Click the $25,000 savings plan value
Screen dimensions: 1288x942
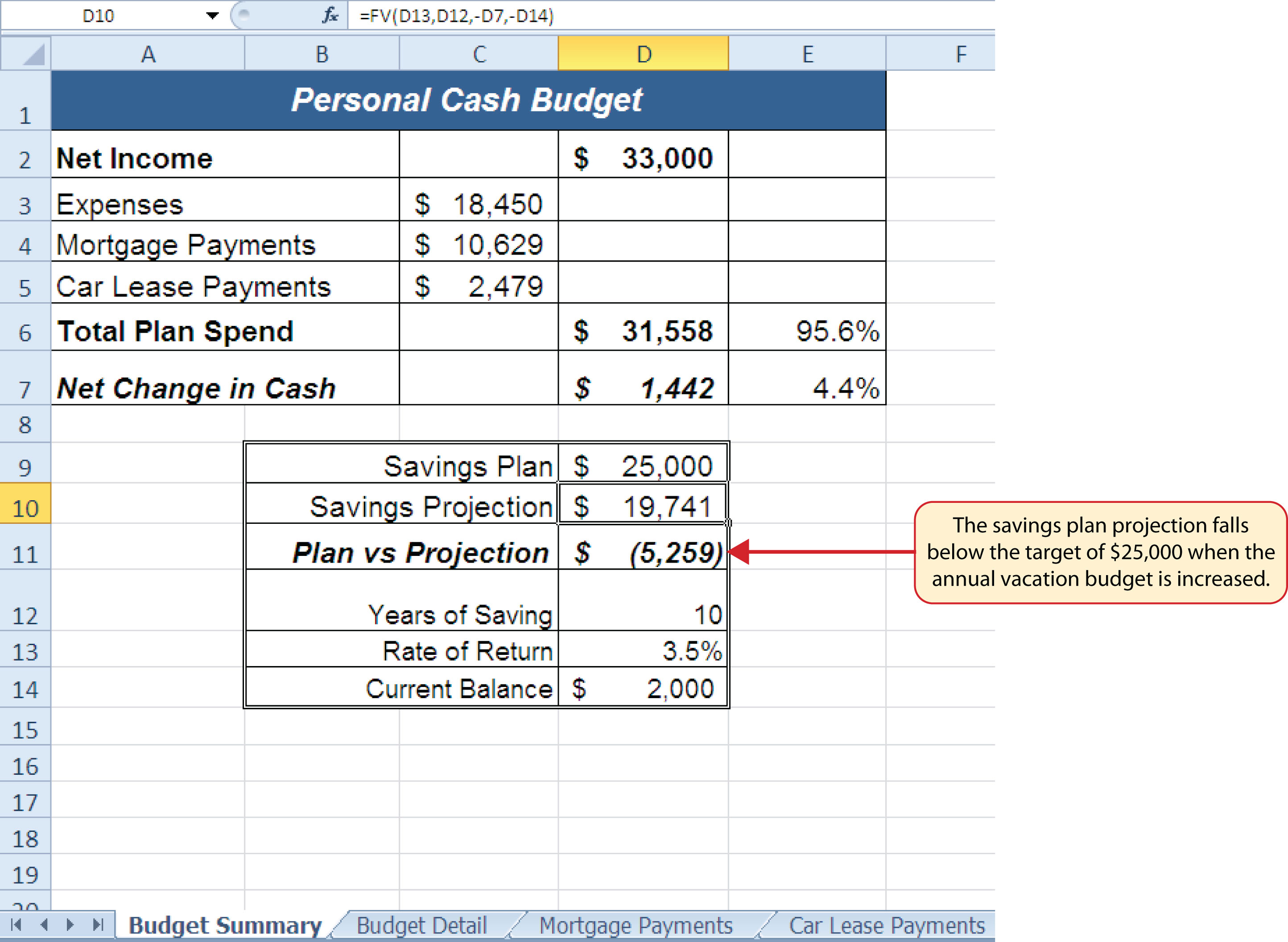(644, 462)
